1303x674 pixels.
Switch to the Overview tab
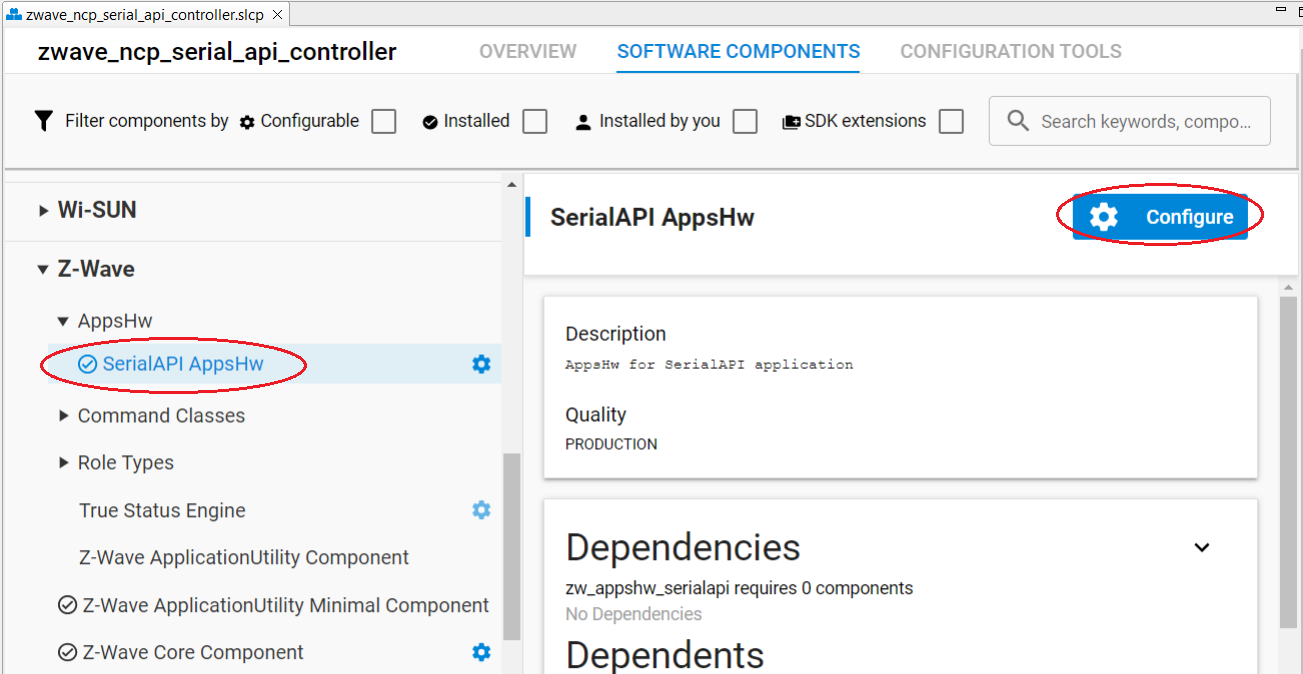(x=527, y=51)
